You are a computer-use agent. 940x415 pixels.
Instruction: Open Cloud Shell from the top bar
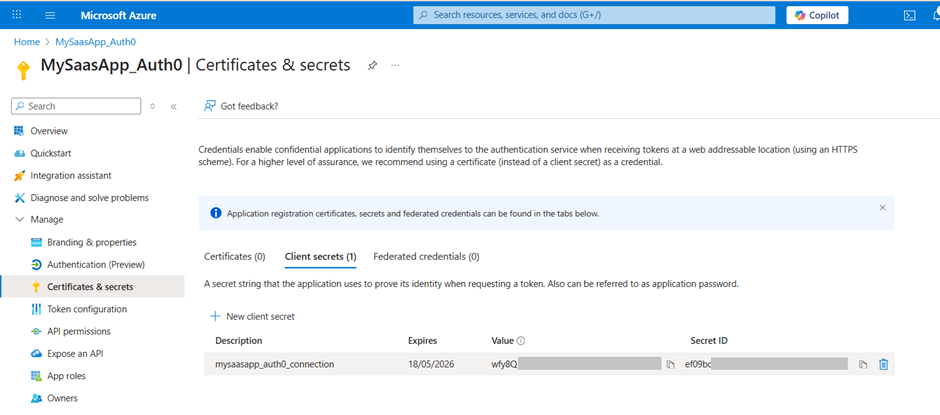(909, 15)
